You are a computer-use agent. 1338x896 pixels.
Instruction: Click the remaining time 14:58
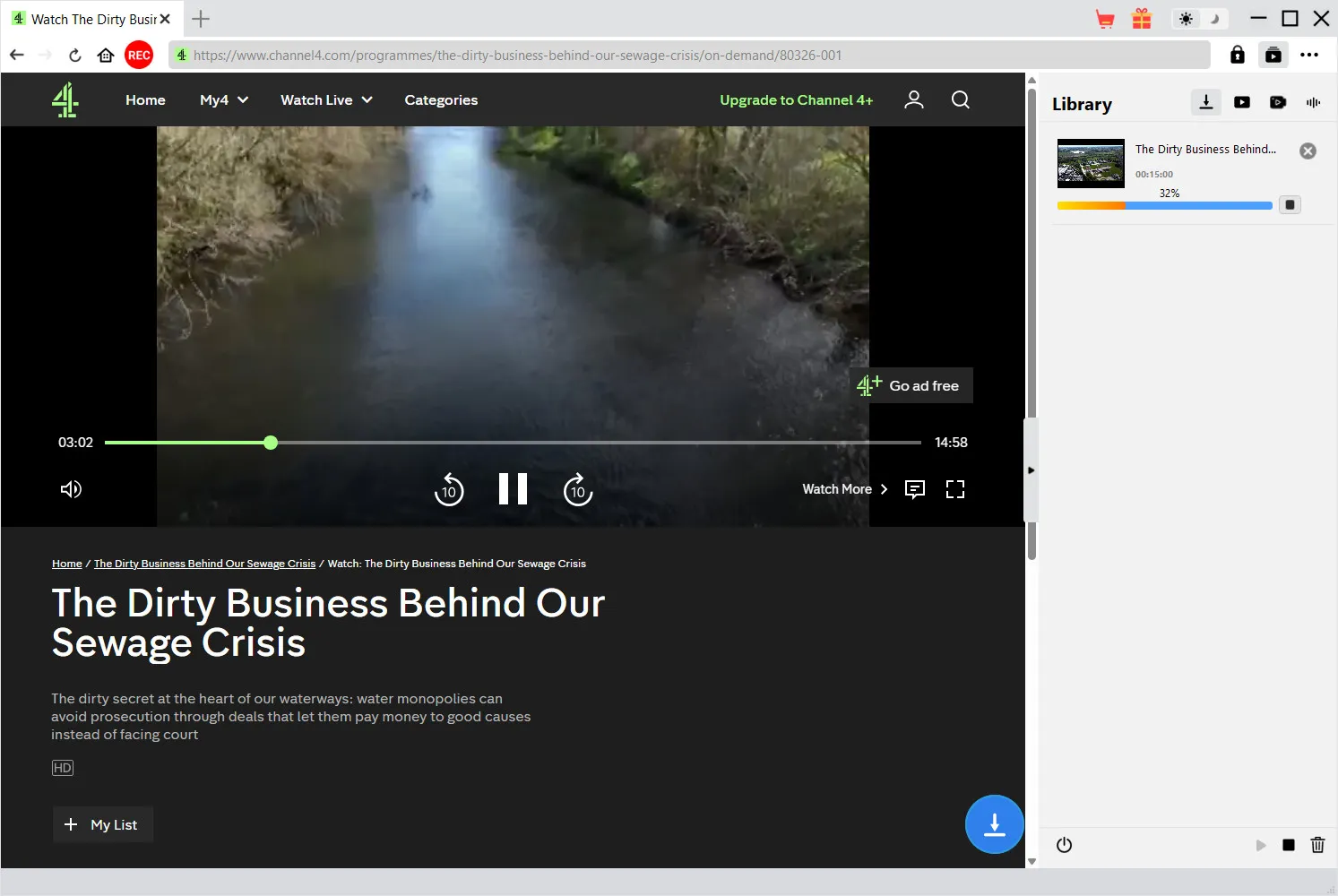coord(951,443)
